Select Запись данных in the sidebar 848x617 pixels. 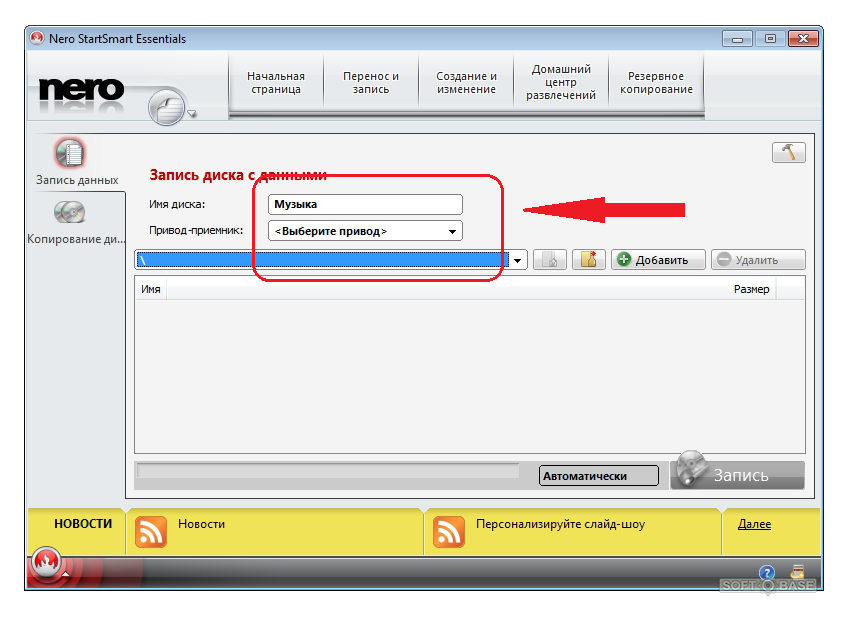click(x=76, y=162)
